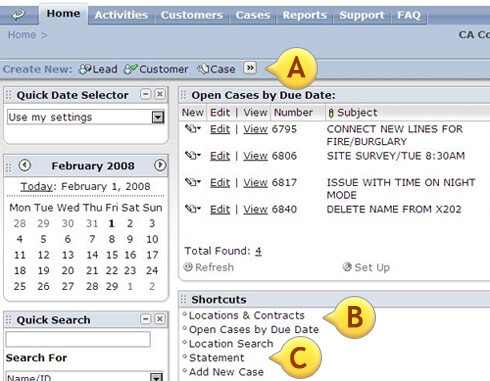The width and height of the screenshot is (490, 381).
Task: Minimize the Quick Search panel
Action: (146, 319)
